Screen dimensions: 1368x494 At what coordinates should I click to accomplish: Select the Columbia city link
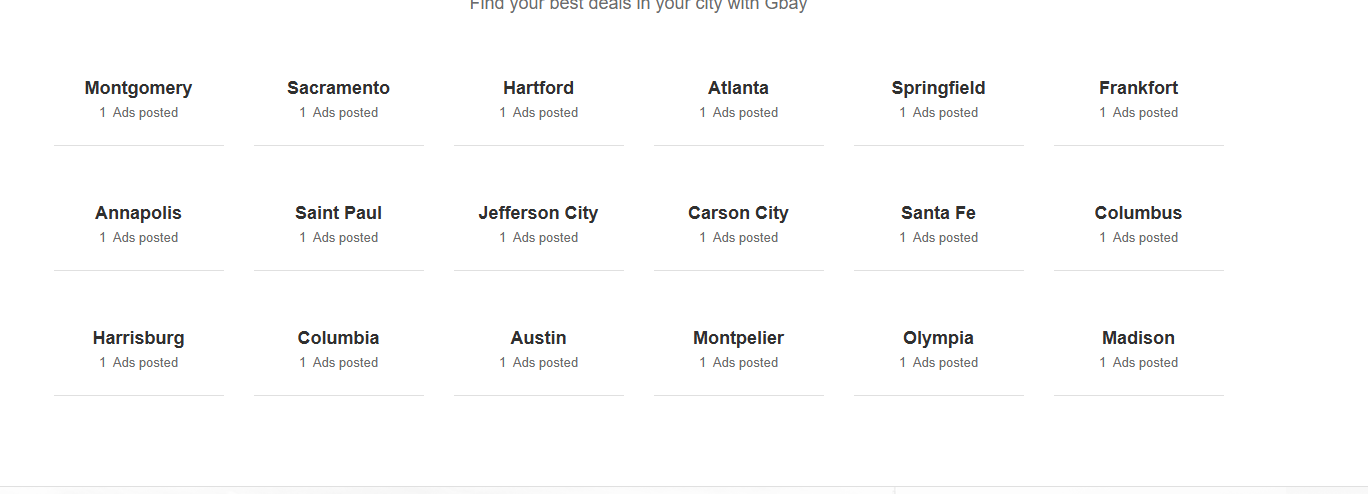338,338
